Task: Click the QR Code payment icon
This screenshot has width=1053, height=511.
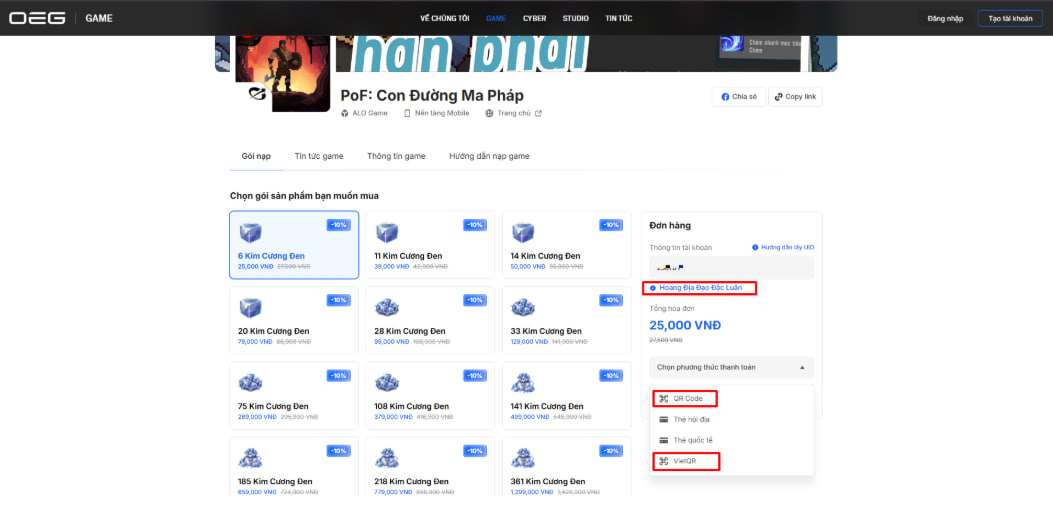Action: (x=663, y=399)
